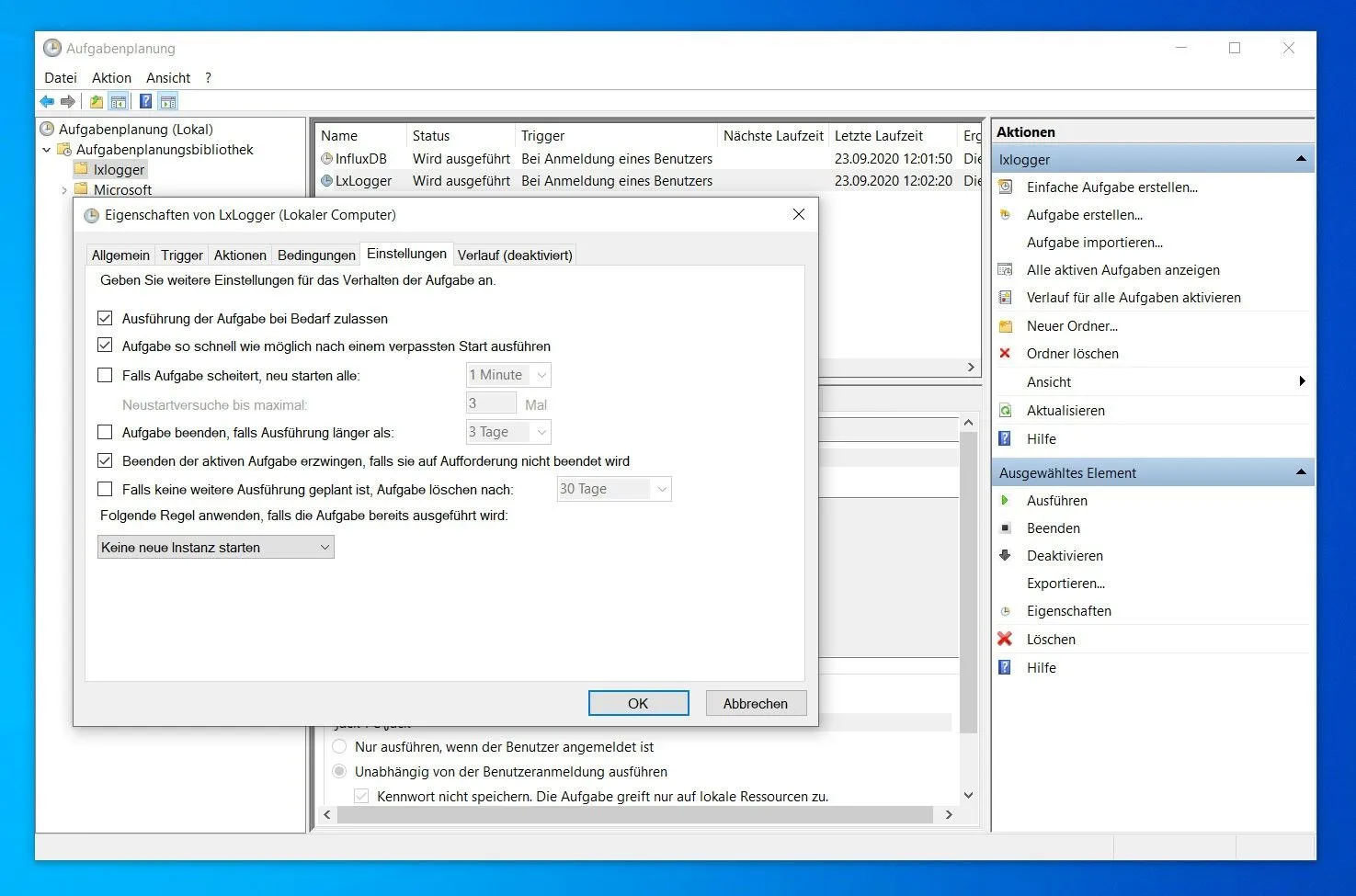Toggle 'Ausführung der Aufgabe bei Bedarf zulassen' checkbox
Screen dimensions: 1356x896
click(105, 319)
